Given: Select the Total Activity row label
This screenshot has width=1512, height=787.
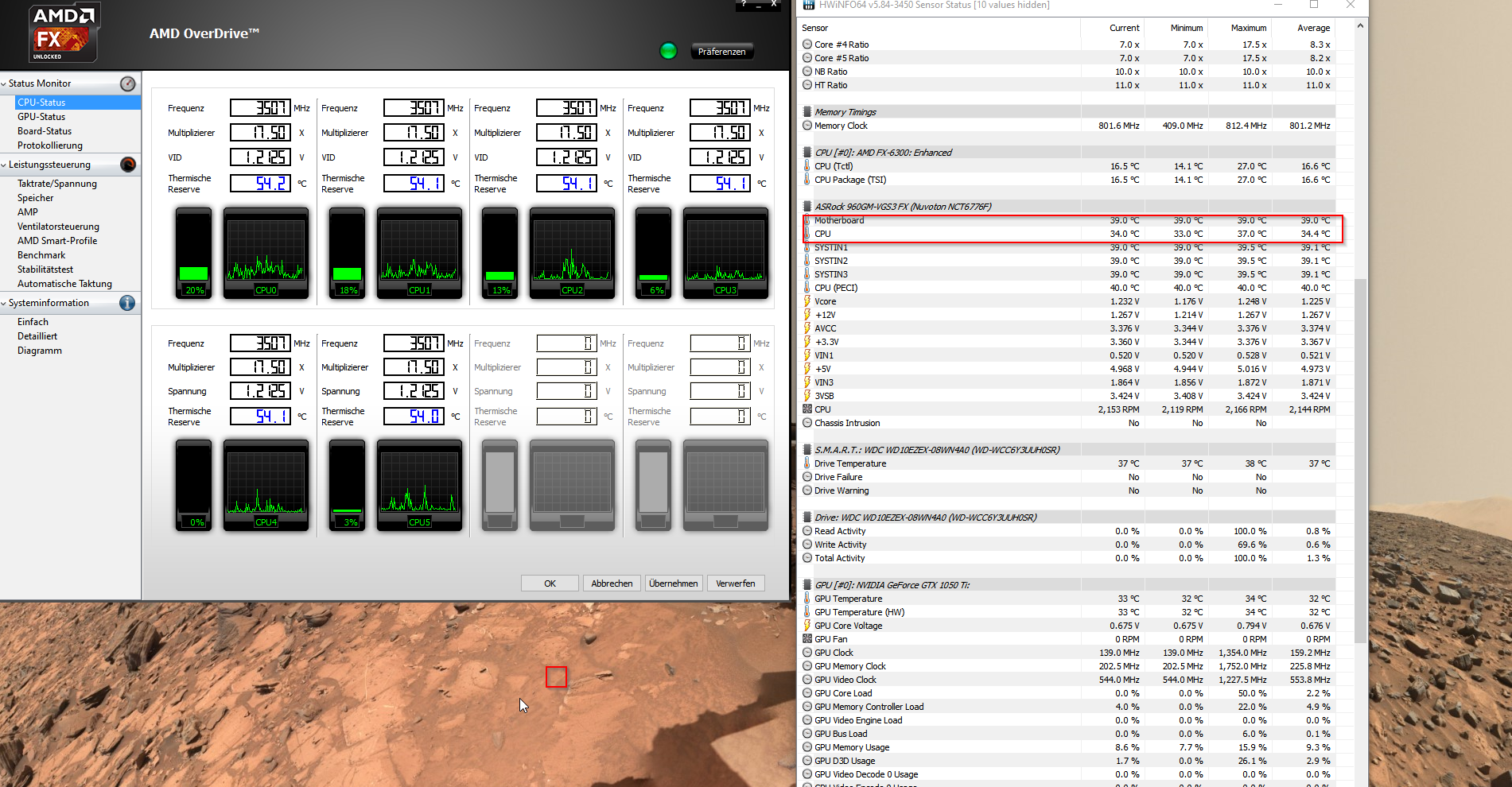Looking at the screenshot, I should [x=840, y=558].
